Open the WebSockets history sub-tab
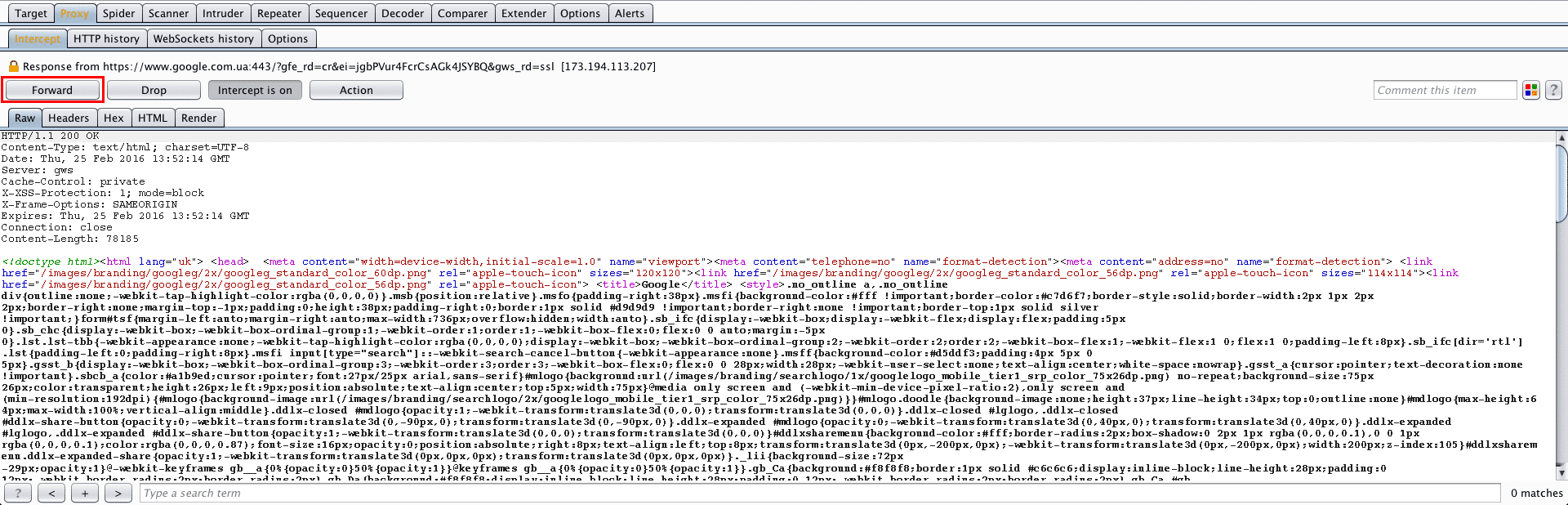This screenshot has height=505, width=1568. [203, 38]
